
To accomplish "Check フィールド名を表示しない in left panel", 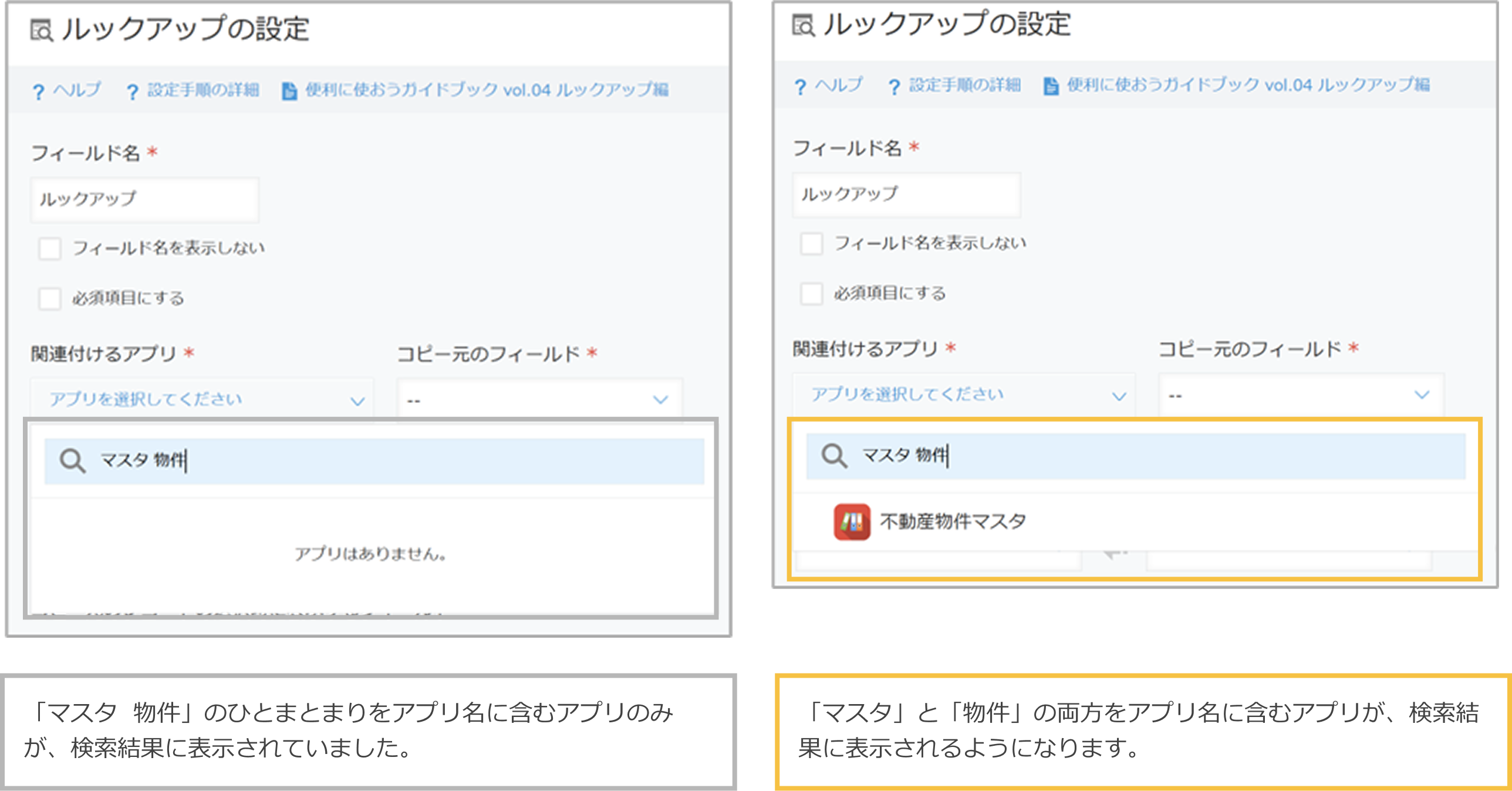I will [50, 248].
